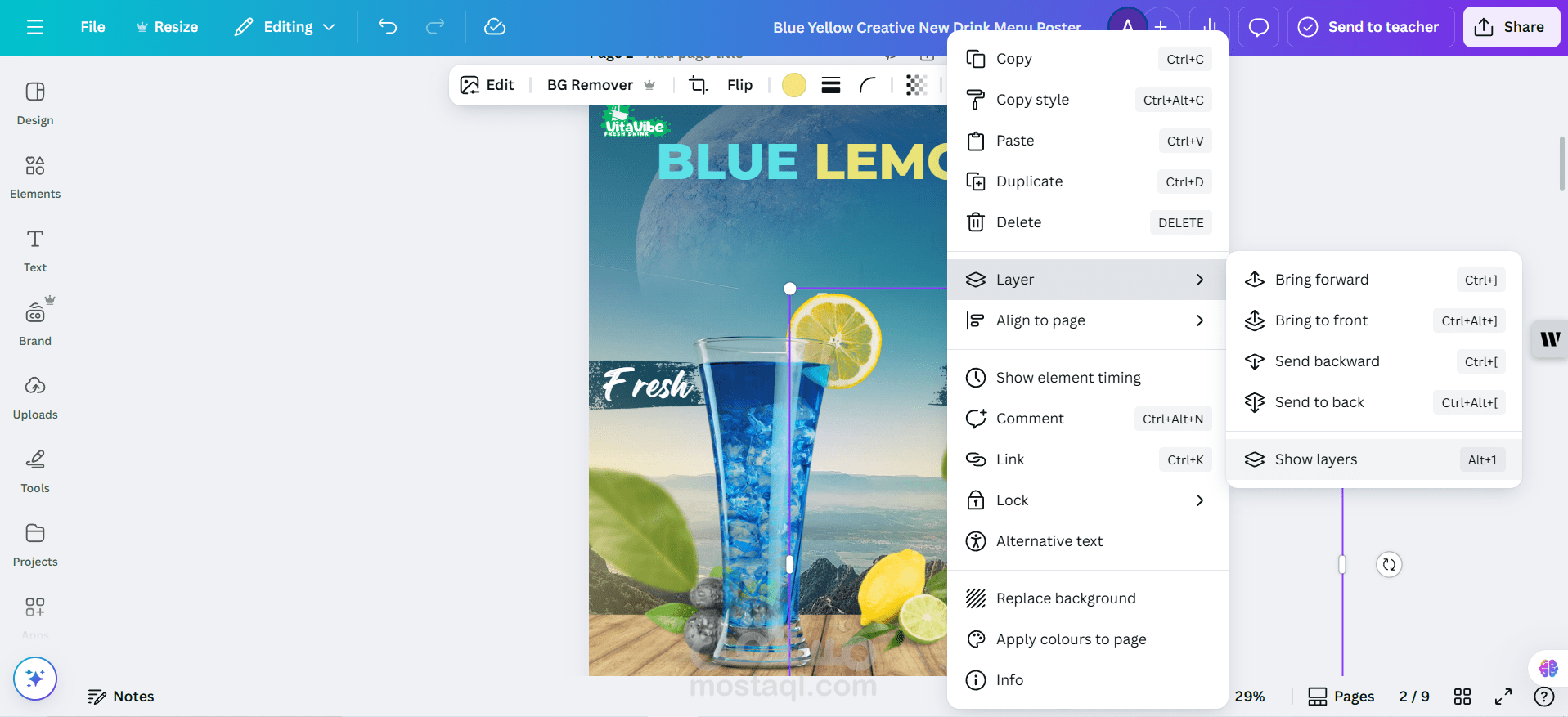
Task: Select Copy style from the context menu
Action: (x=1088, y=100)
